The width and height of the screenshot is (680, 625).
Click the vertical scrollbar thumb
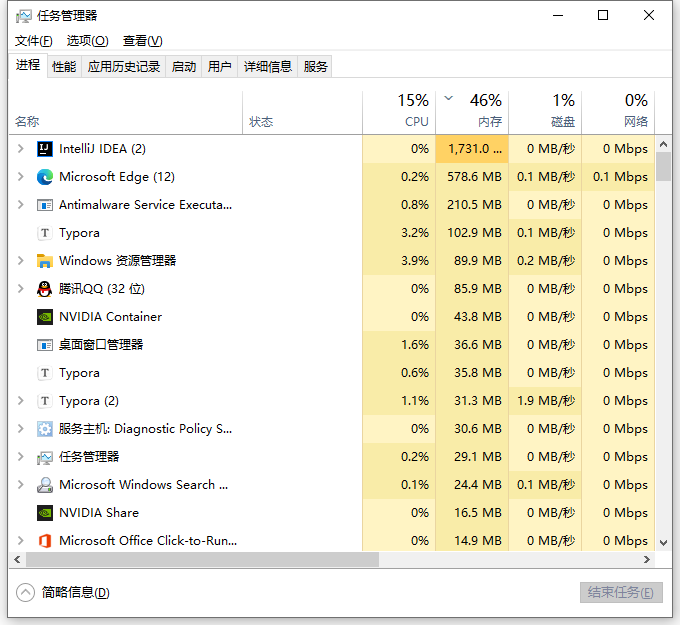pos(663,167)
